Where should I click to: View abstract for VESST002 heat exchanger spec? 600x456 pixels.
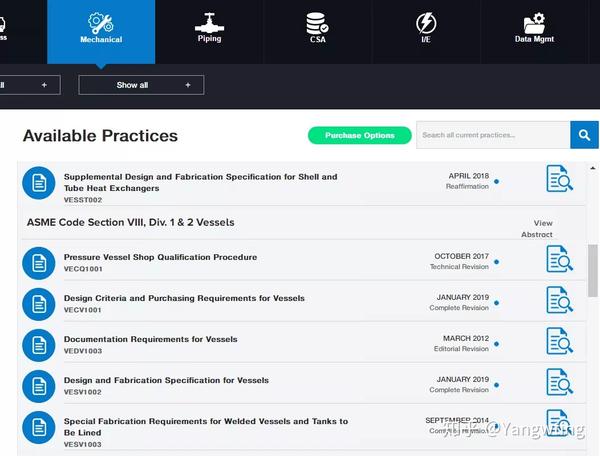[x=559, y=179]
